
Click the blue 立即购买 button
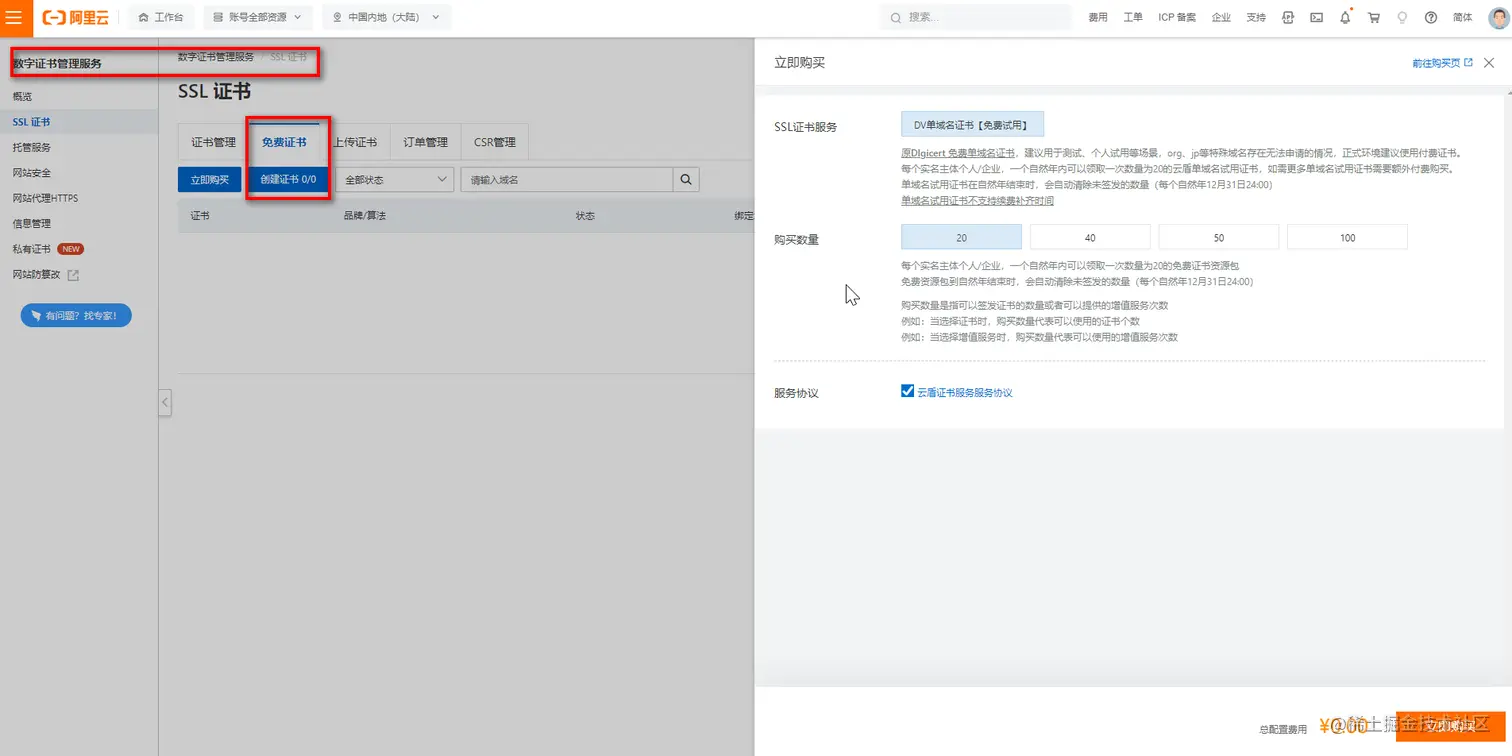click(210, 180)
